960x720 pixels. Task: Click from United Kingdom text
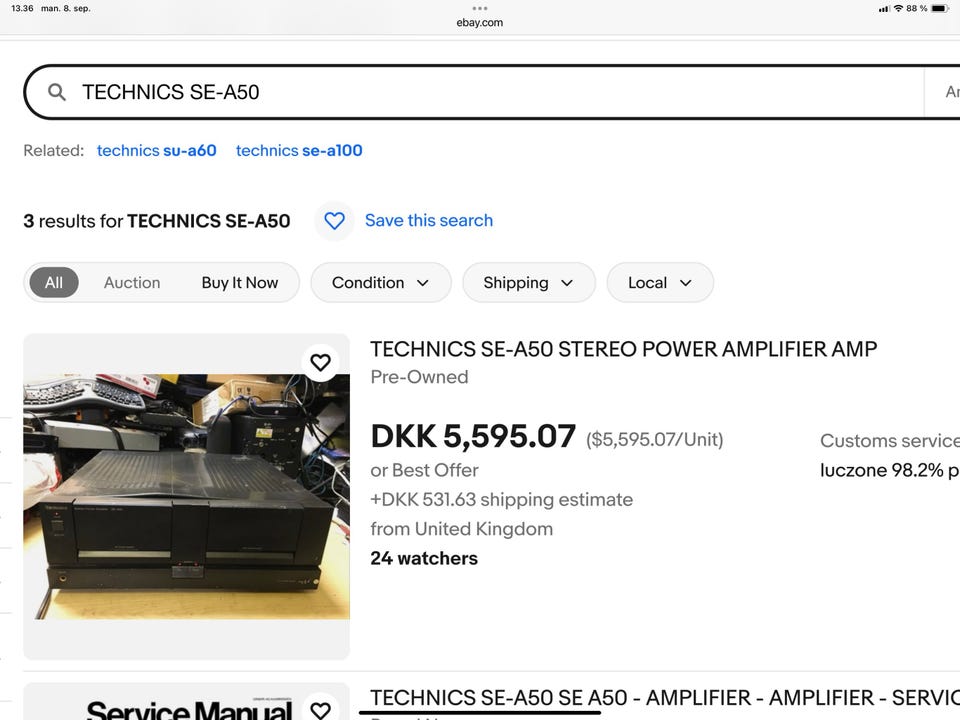pyautogui.click(x=462, y=529)
